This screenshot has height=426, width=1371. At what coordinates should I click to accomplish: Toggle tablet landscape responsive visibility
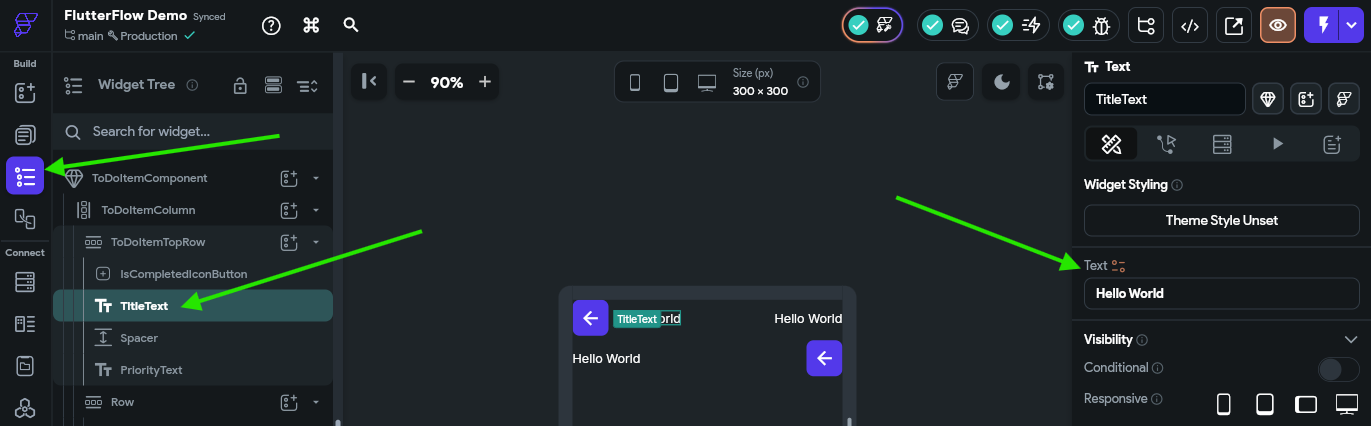point(1306,404)
